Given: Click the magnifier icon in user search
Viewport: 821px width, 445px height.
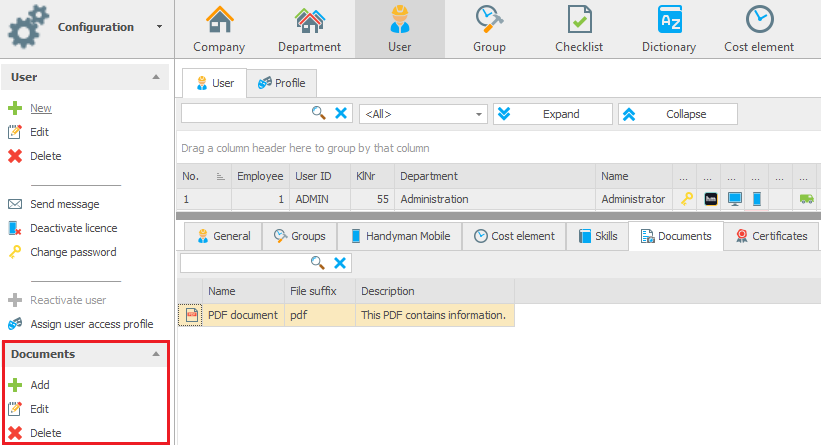Looking at the screenshot, I should (x=318, y=113).
